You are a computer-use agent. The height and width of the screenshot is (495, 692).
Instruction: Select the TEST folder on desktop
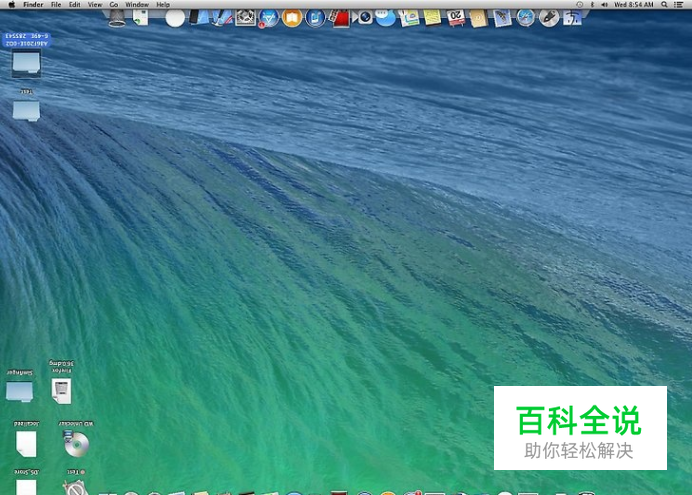click(26, 110)
